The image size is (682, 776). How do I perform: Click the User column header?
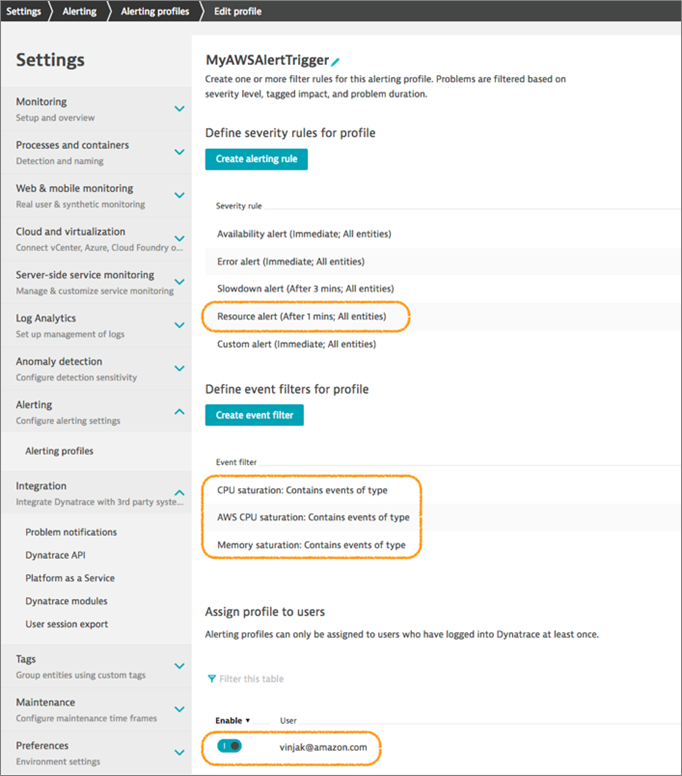pyautogui.click(x=288, y=721)
